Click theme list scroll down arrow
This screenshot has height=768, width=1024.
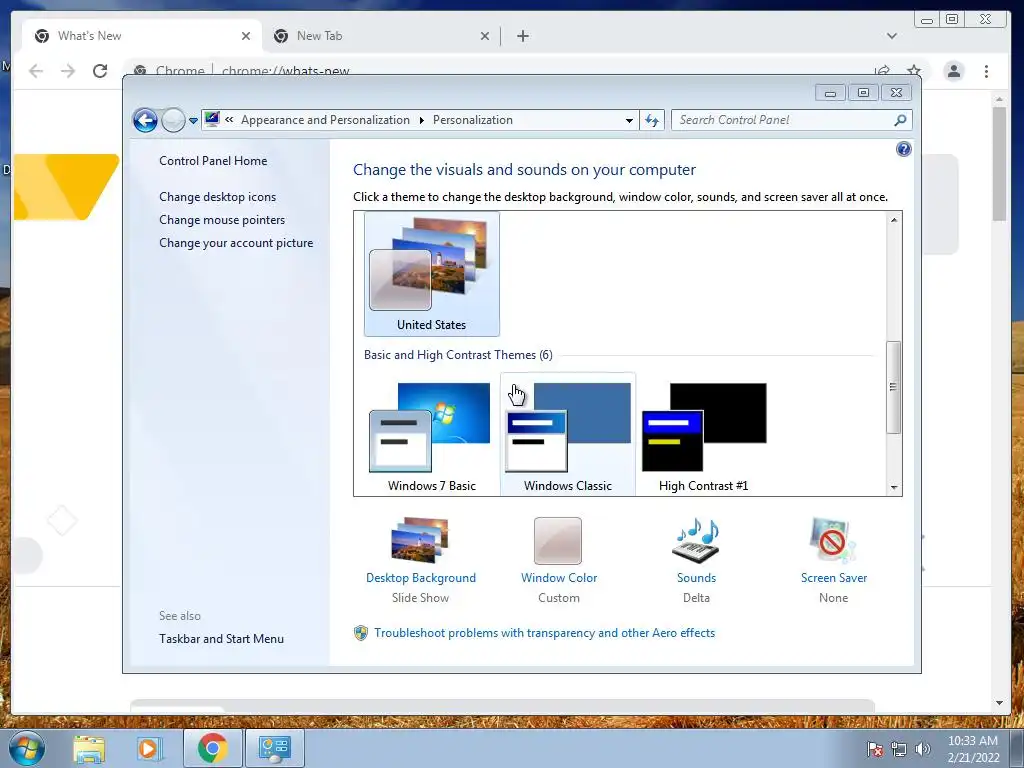893,488
